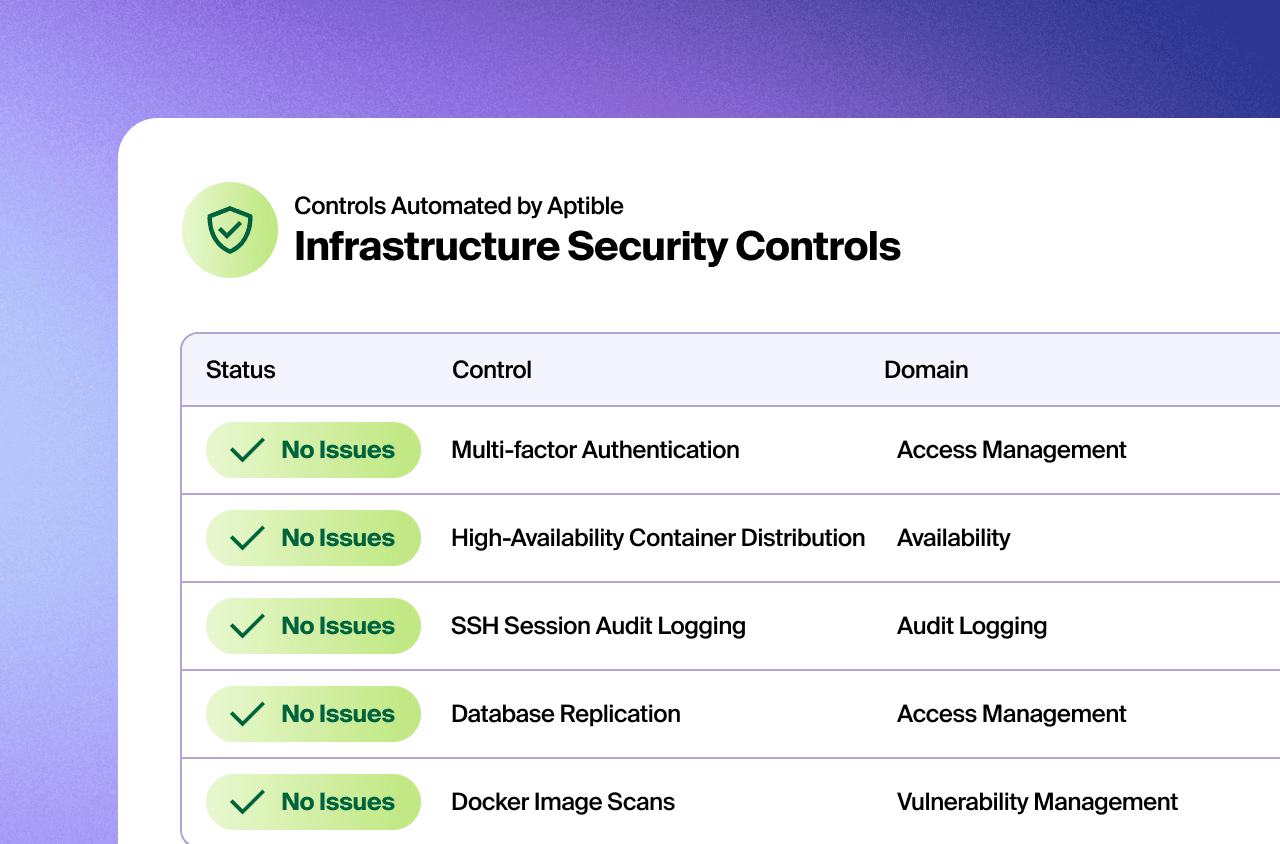Screen dimensions: 1280x844
Task: Sort by the Status column header
Action: (240, 370)
